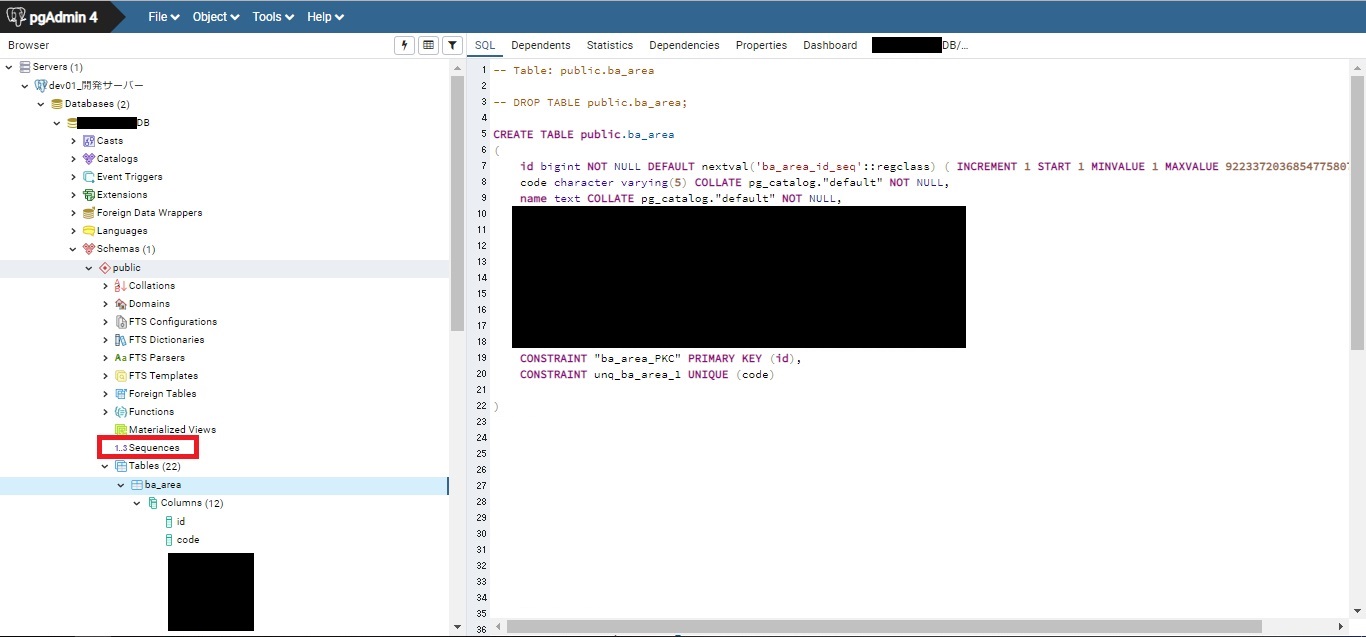This screenshot has width=1366, height=637.
Task: Select the Foreign Tables label
Action: 163,394
